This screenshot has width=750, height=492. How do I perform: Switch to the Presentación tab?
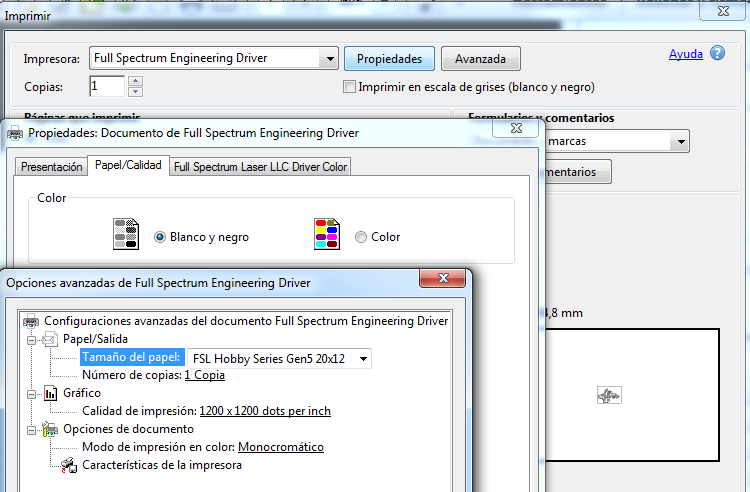click(x=51, y=167)
